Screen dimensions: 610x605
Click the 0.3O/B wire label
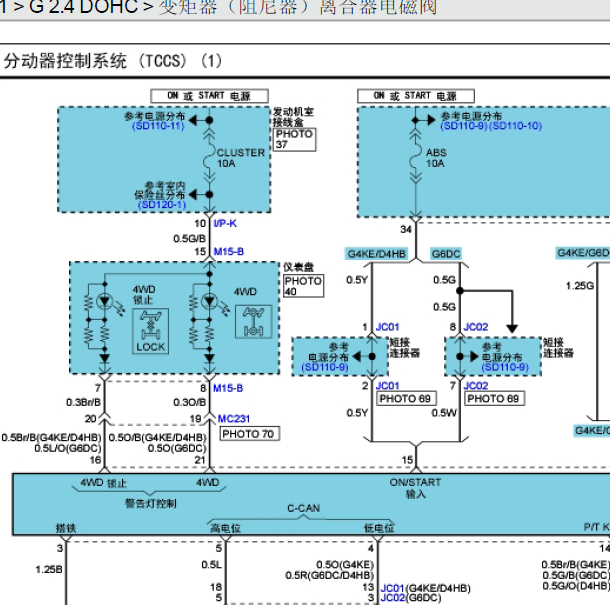190,402
